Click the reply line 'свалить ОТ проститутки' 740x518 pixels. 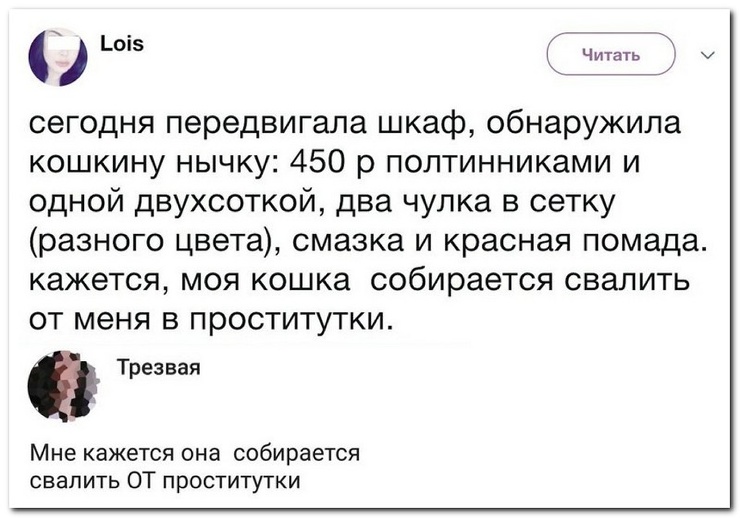[x=165, y=481]
